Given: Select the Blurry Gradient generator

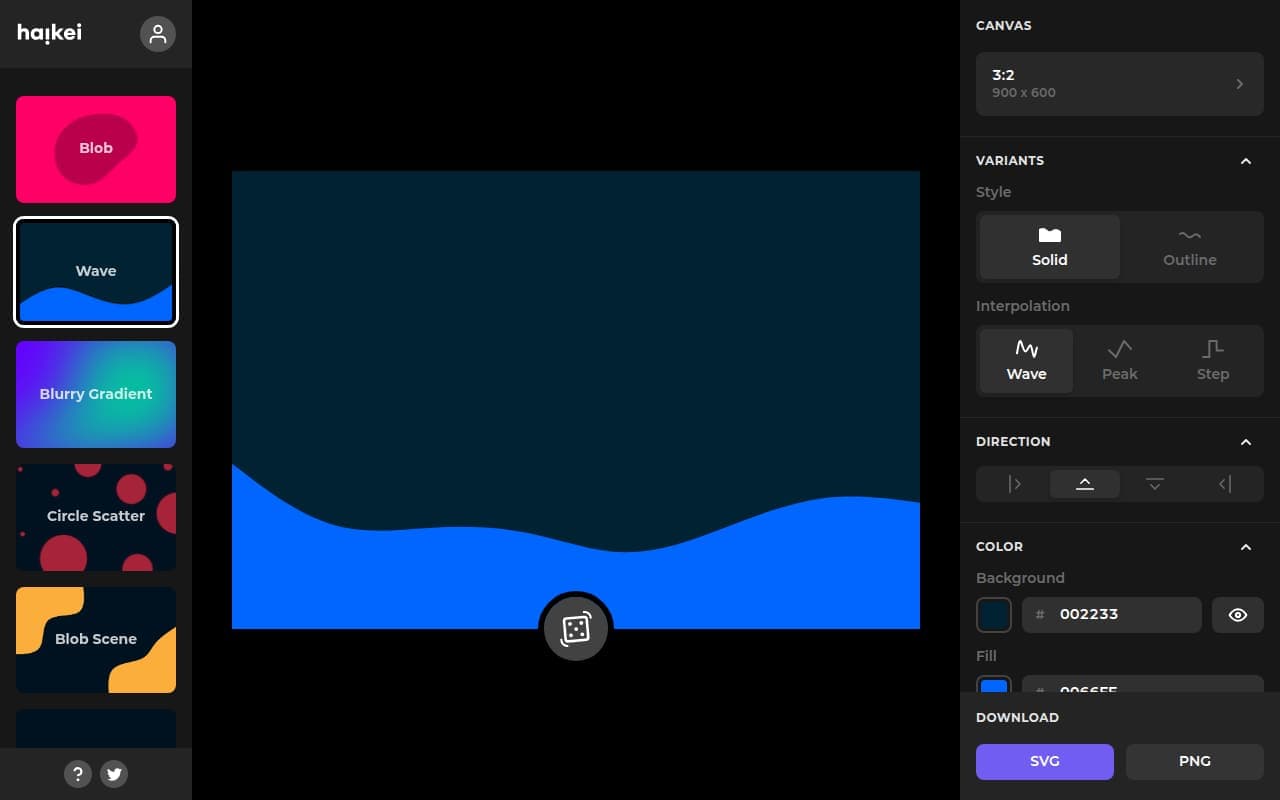Looking at the screenshot, I should 96,394.
